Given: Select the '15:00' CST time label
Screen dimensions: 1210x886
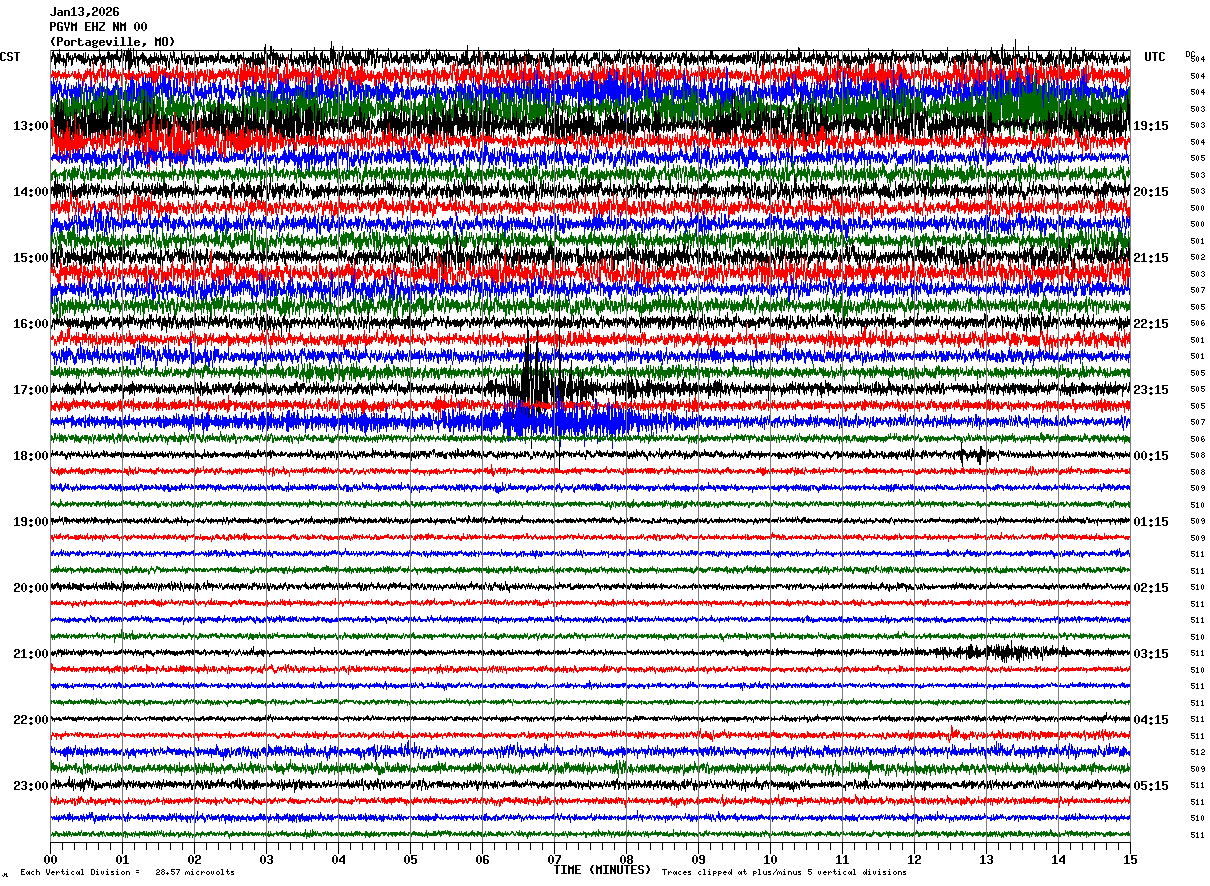Looking at the screenshot, I should 31,258.
